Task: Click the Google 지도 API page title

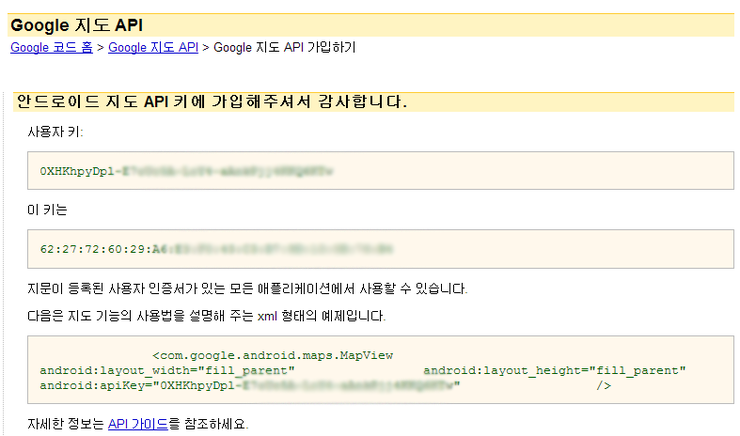Action: click(x=76, y=25)
